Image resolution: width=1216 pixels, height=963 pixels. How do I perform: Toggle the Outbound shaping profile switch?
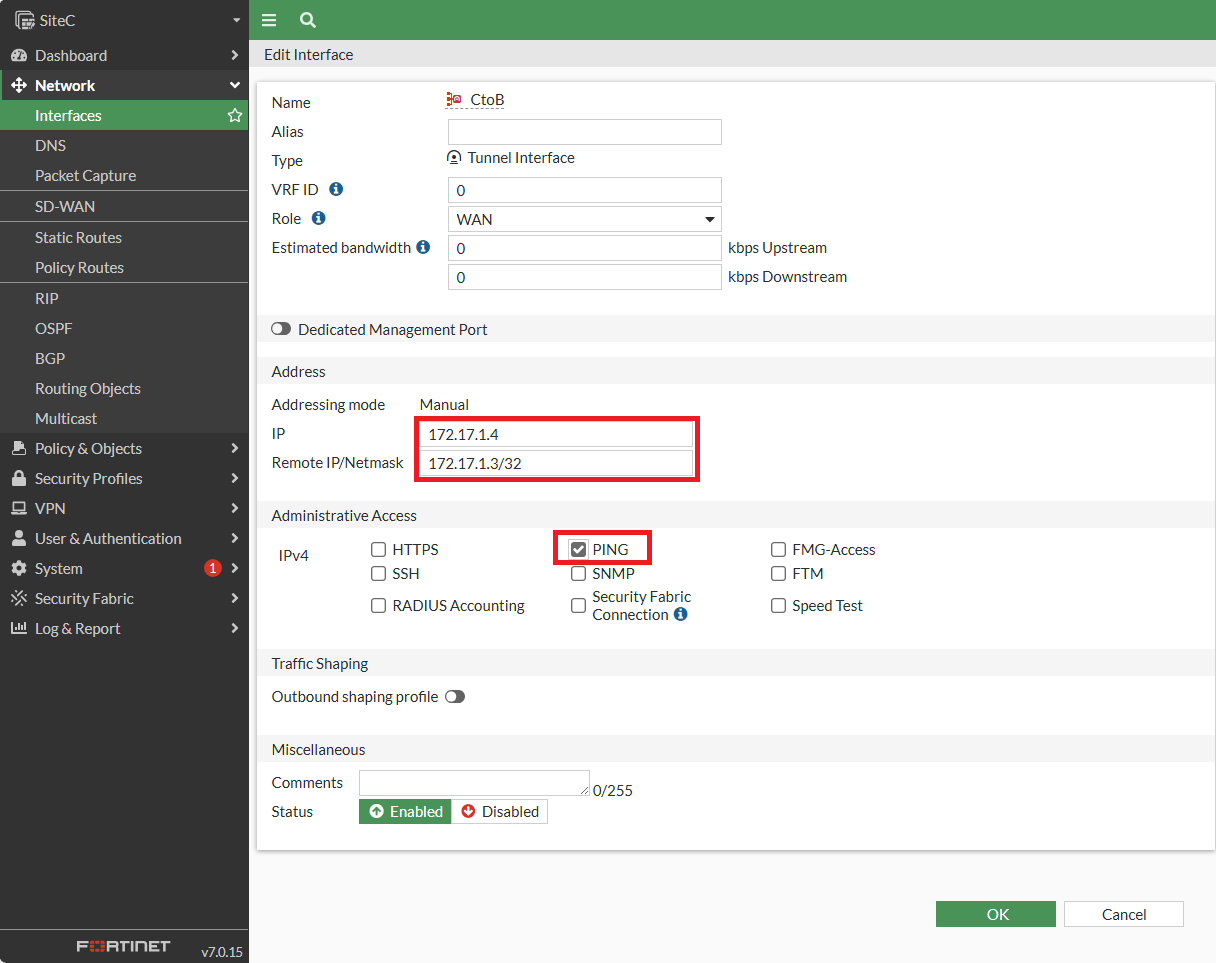pyautogui.click(x=455, y=697)
